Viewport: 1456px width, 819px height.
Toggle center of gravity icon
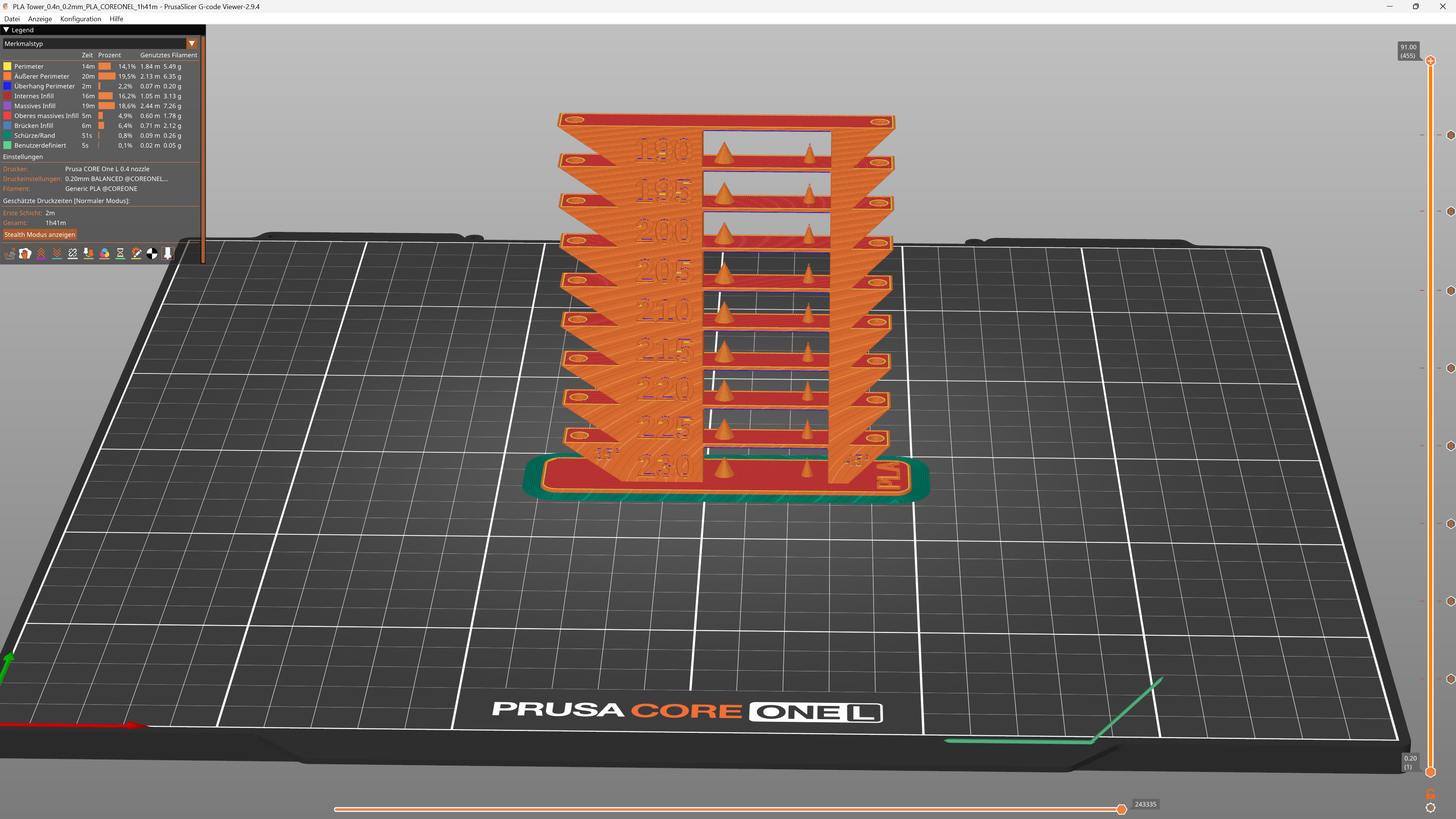coord(151,254)
